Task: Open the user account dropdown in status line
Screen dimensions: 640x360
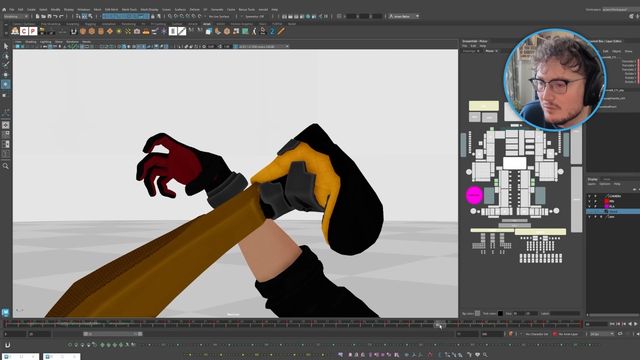Action: point(404,16)
